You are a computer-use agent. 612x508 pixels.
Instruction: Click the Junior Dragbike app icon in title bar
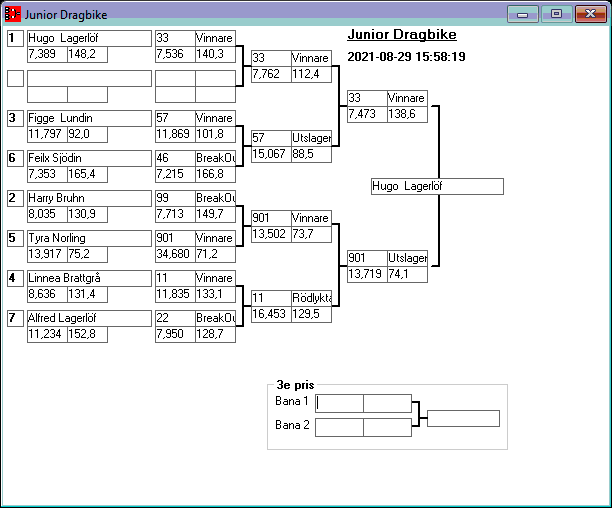(12, 14)
